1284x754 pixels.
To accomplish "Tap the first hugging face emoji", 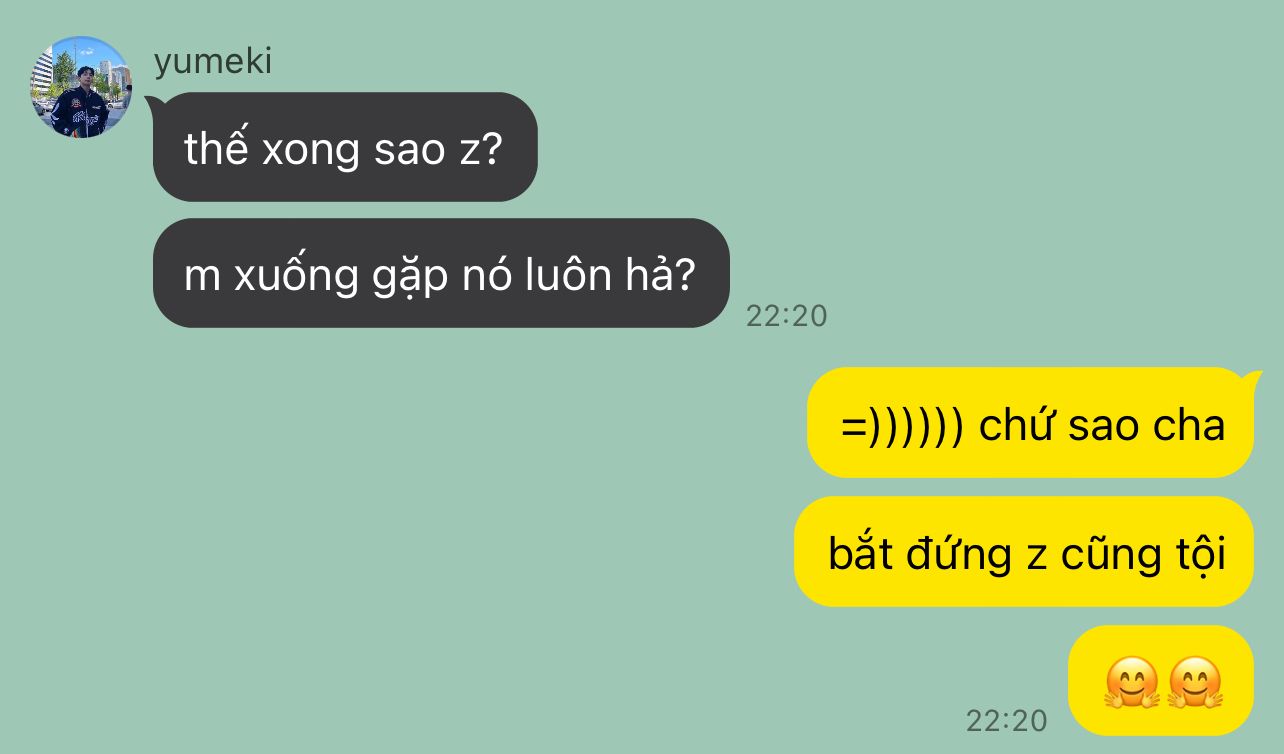I will [1132, 684].
